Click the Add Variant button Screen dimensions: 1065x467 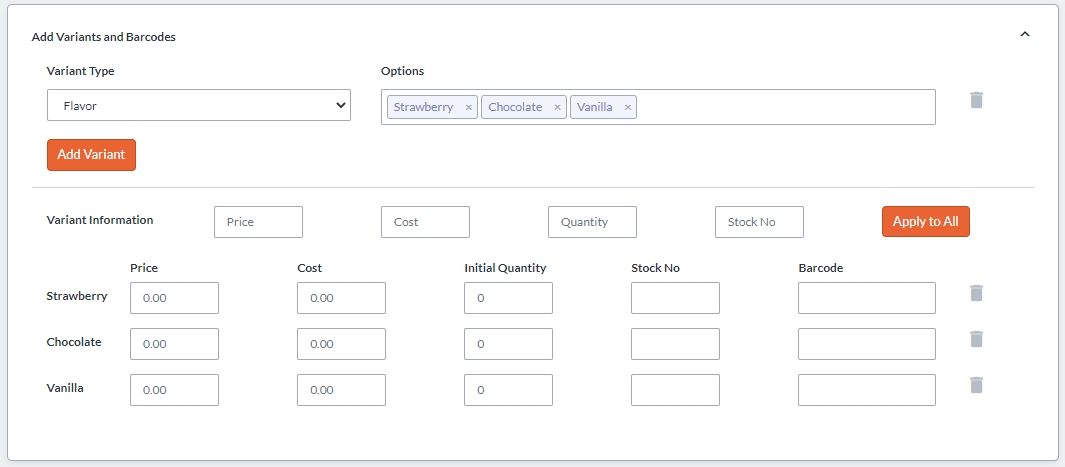click(91, 155)
